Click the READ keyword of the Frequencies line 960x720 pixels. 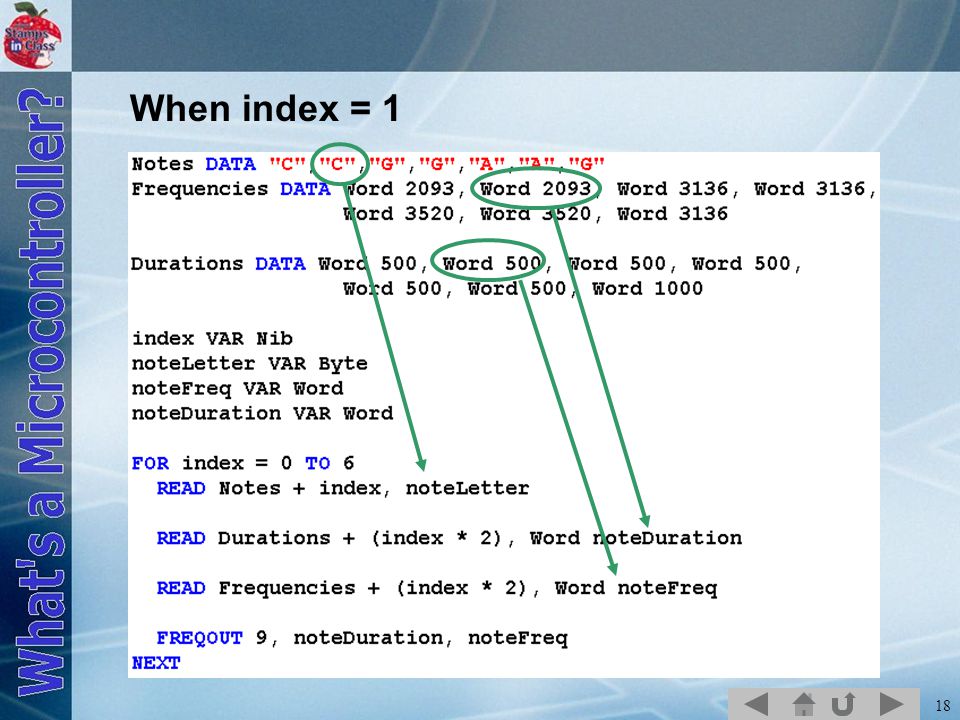[x=181, y=588]
